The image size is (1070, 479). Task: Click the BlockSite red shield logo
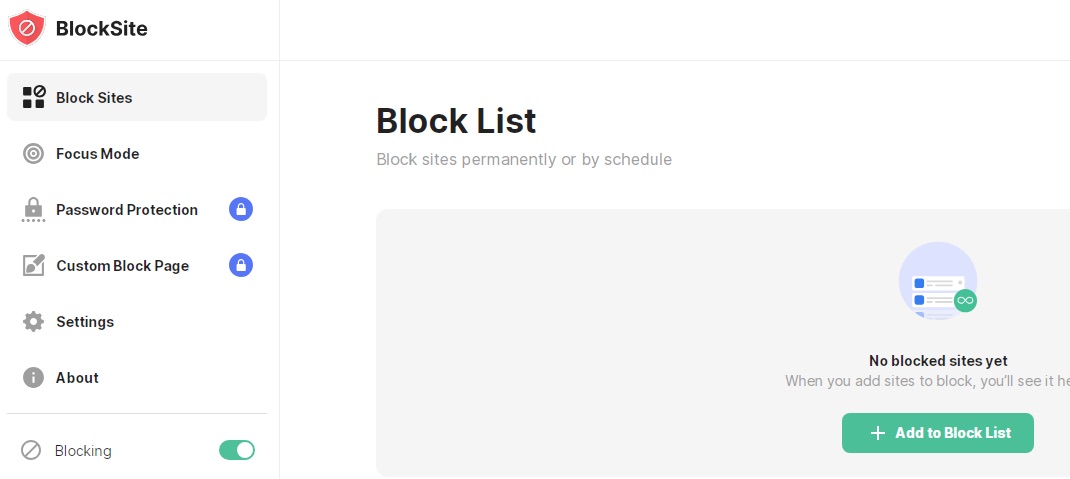coord(27,28)
